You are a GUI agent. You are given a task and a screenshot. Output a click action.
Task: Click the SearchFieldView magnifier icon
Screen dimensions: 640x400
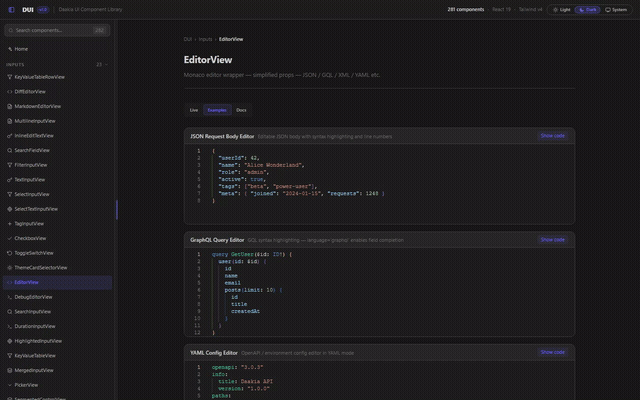coord(10,150)
